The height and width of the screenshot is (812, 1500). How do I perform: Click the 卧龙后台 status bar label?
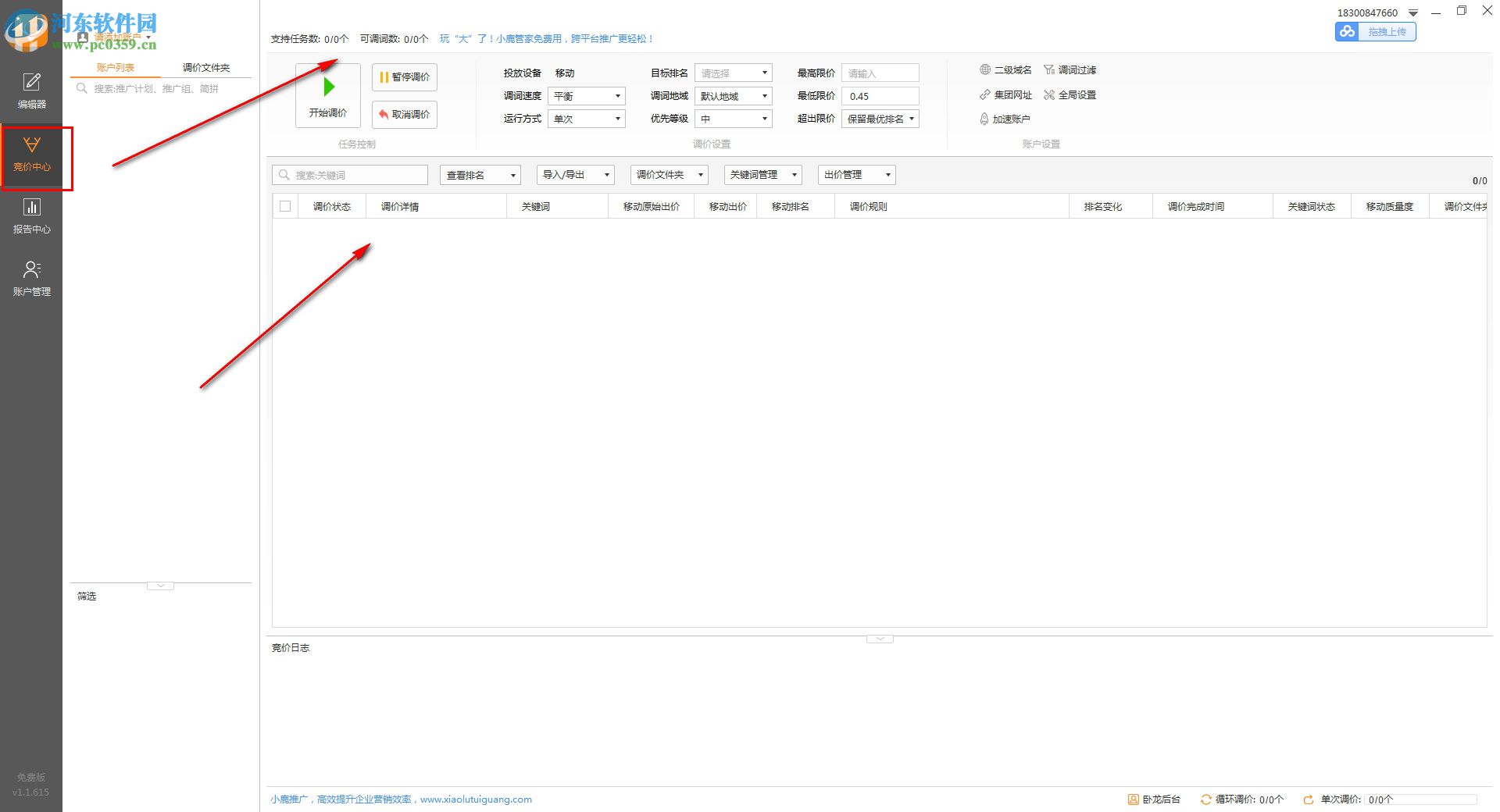[x=1162, y=800]
